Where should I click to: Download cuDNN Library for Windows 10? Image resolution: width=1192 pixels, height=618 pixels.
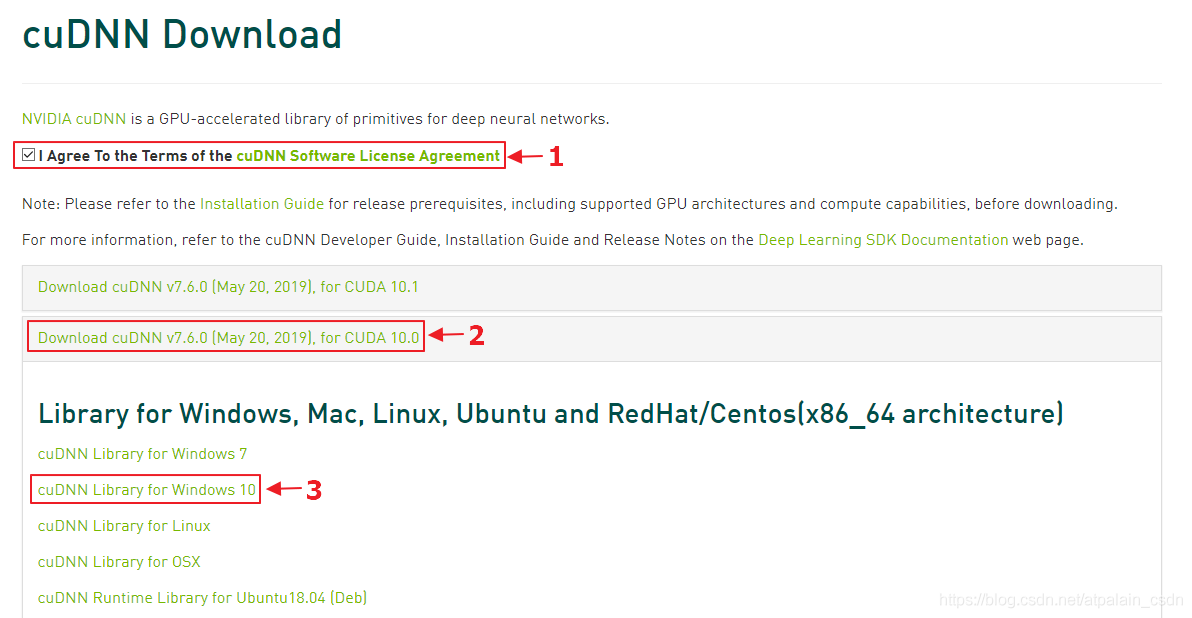(x=147, y=490)
